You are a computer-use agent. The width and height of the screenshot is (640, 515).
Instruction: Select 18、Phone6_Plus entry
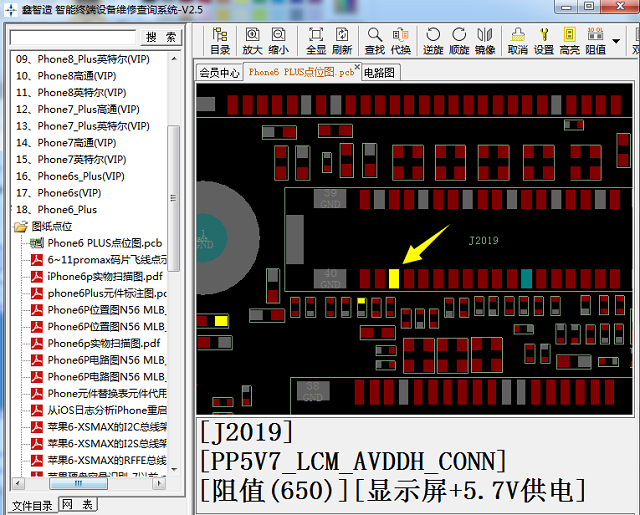click(x=56, y=210)
